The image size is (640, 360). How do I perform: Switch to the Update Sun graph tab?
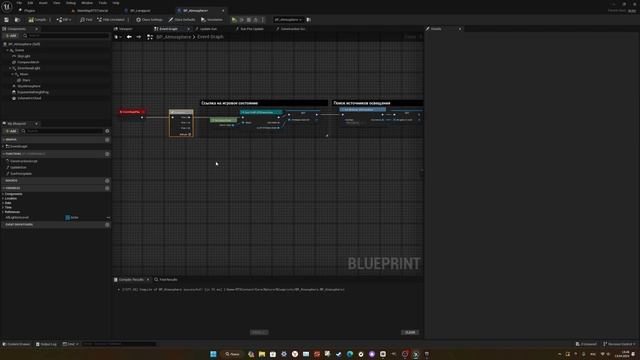tap(207, 29)
